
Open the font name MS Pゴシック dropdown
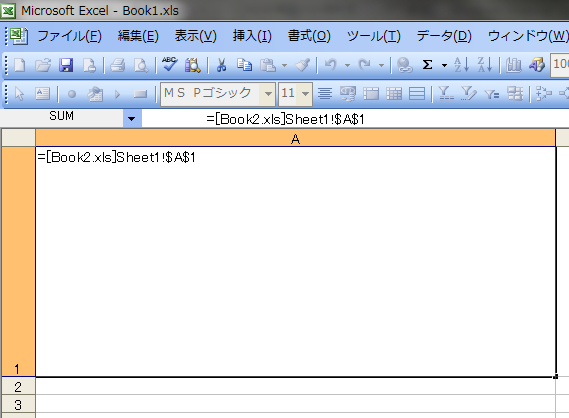pos(268,94)
